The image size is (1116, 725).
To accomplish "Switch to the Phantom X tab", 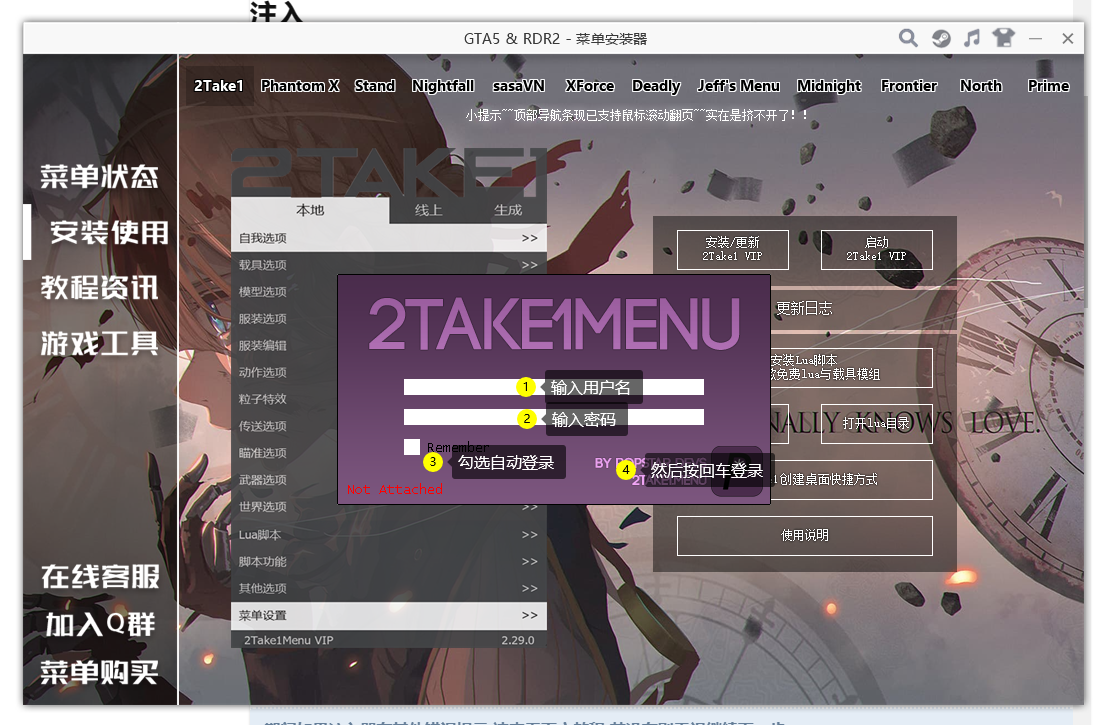I will tap(300, 86).
